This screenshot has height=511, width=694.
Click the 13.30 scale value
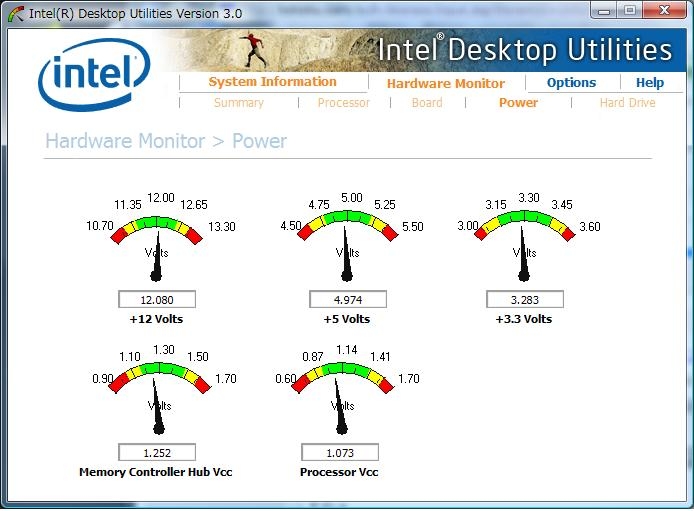click(x=222, y=227)
